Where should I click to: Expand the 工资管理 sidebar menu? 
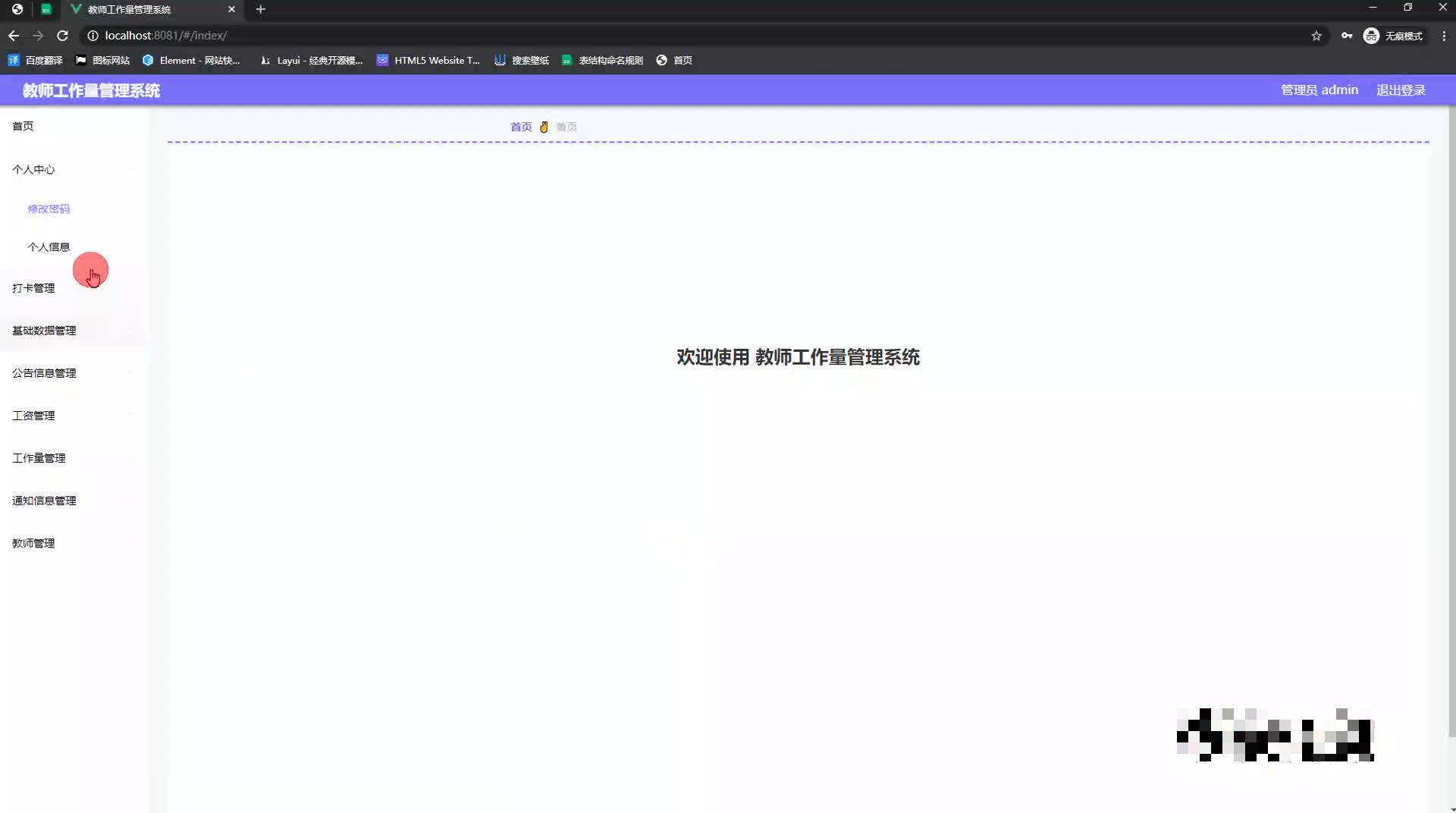click(74, 415)
